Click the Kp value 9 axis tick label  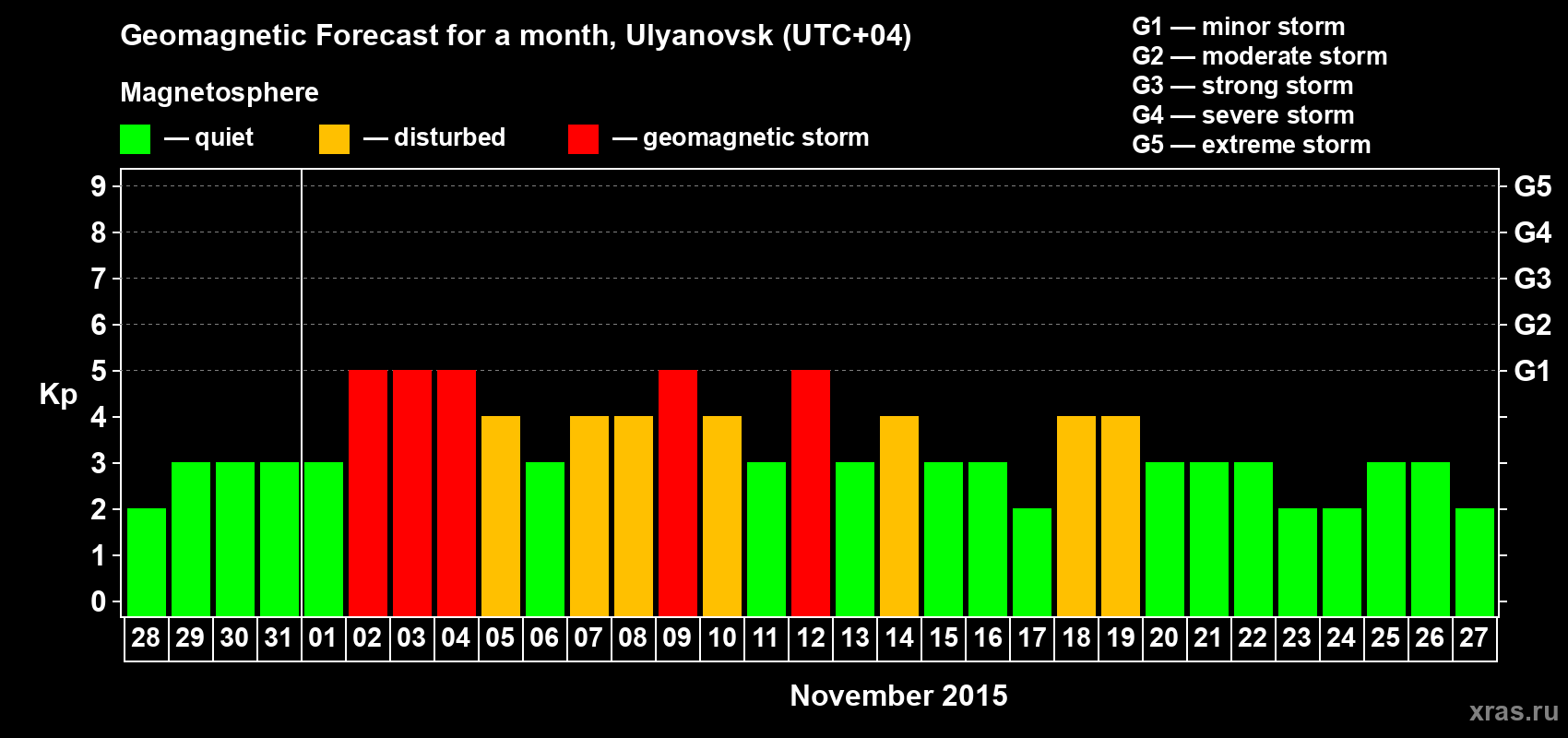pos(99,186)
